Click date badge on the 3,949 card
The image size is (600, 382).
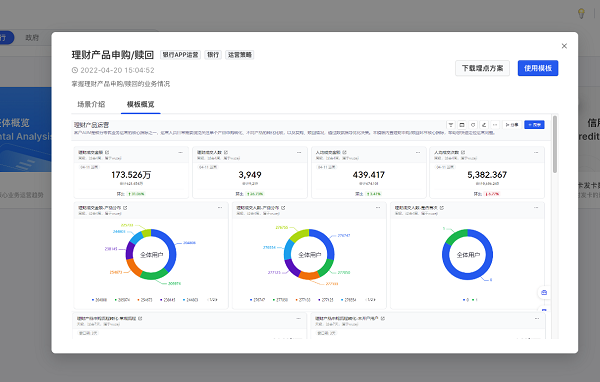pos(208,167)
